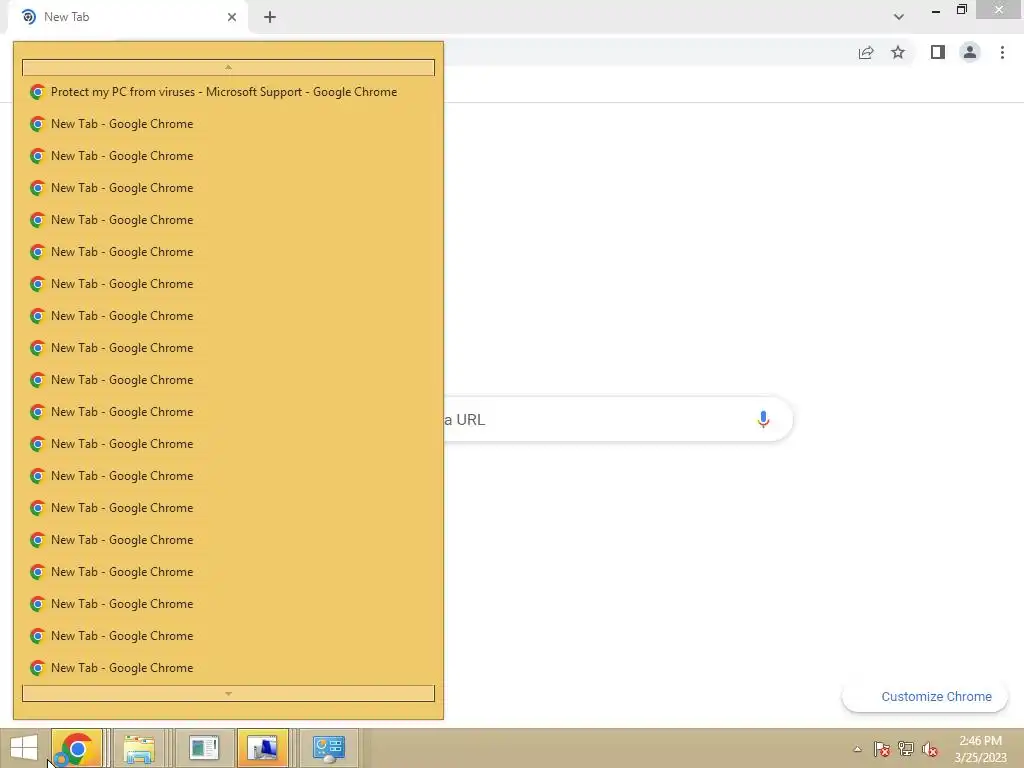Close the New Tab tab

(232, 17)
